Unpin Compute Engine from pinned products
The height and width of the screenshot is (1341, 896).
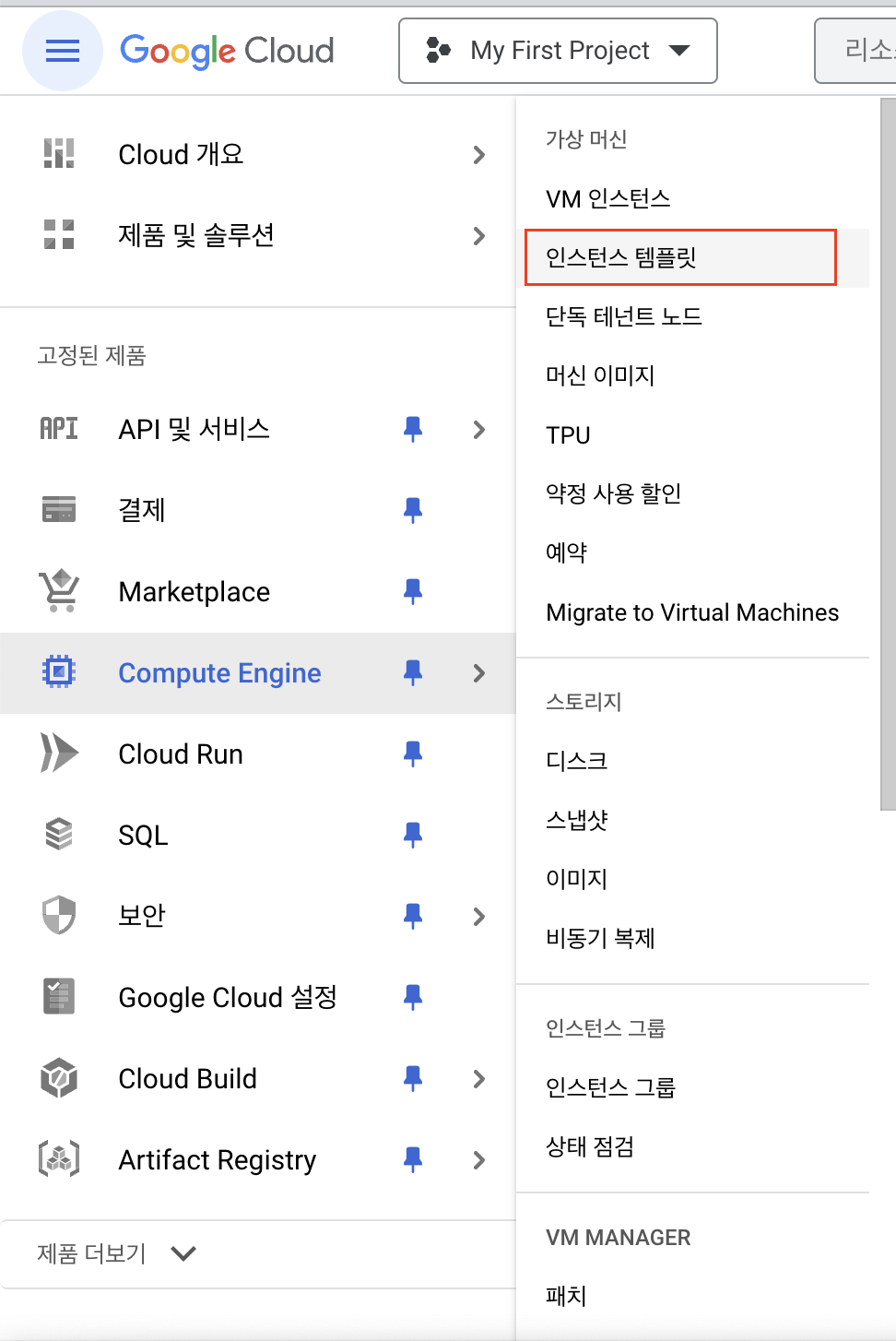pos(413,673)
